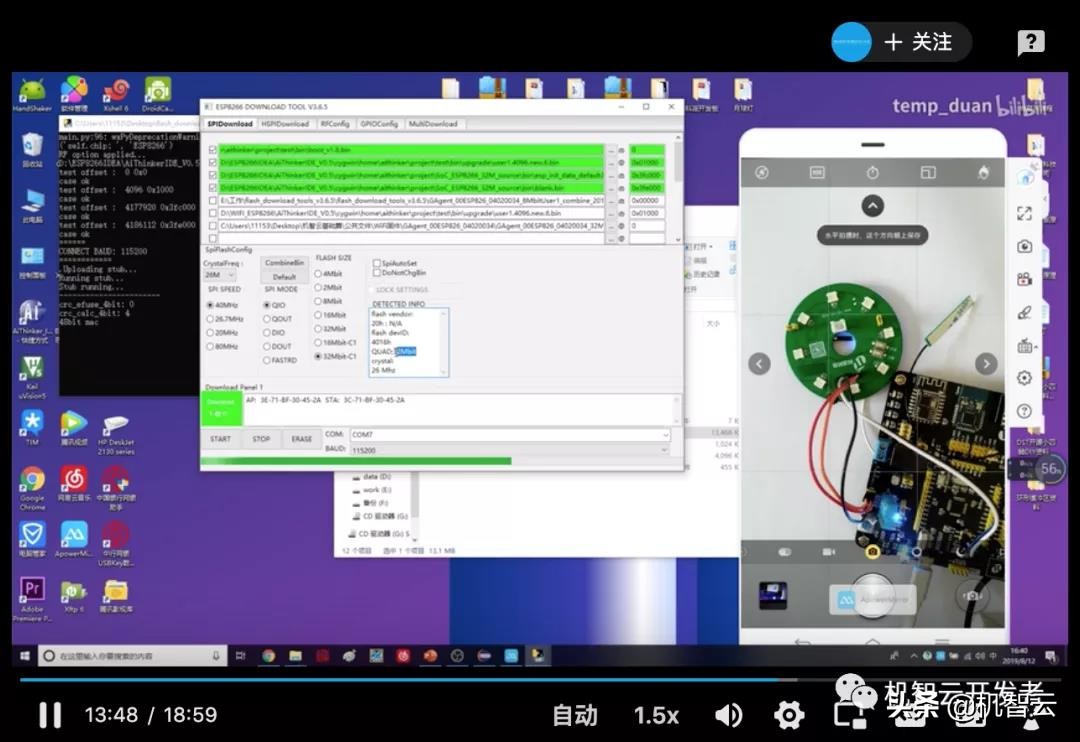Open the CrystalFreq 26M dropdown

click(x=220, y=275)
